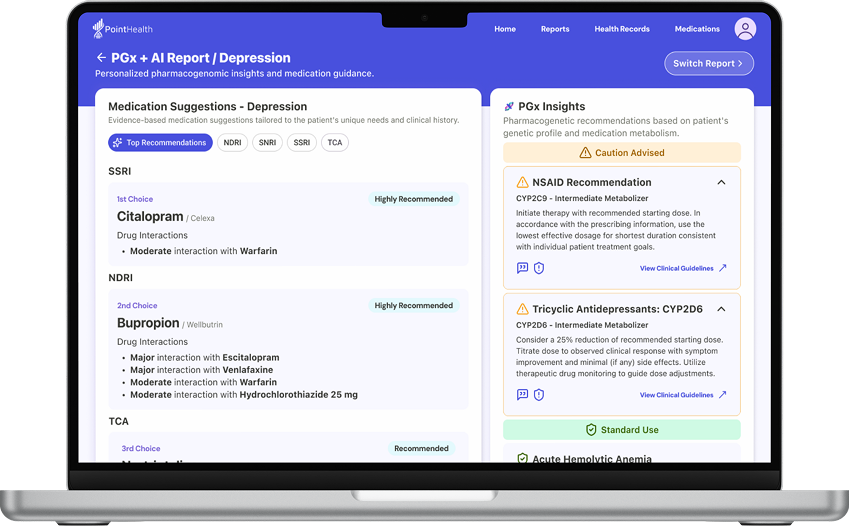Click the external arrow on the Tricyclic guidelines link
Viewport: 849px width, 526px height.
tap(722, 394)
